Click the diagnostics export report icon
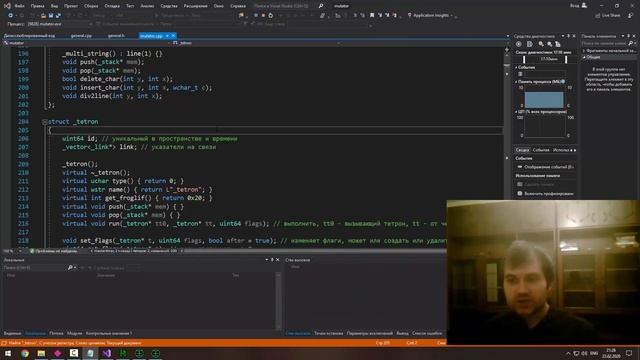 click(x=529, y=44)
